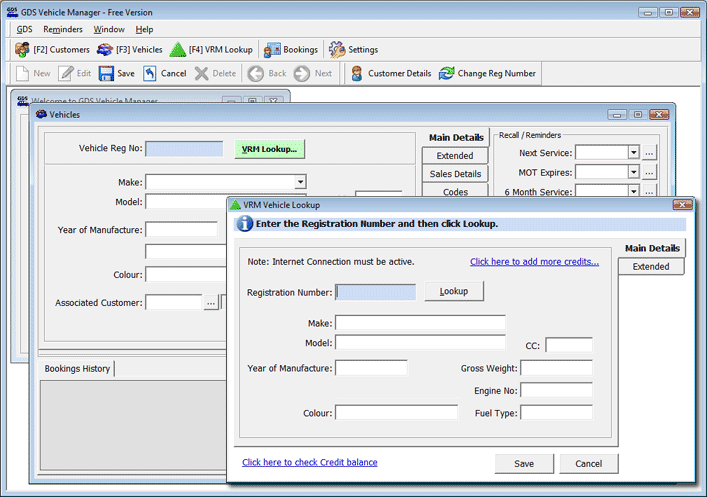Open the Customer Details person icon
The width and height of the screenshot is (707, 497).
coord(357,74)
